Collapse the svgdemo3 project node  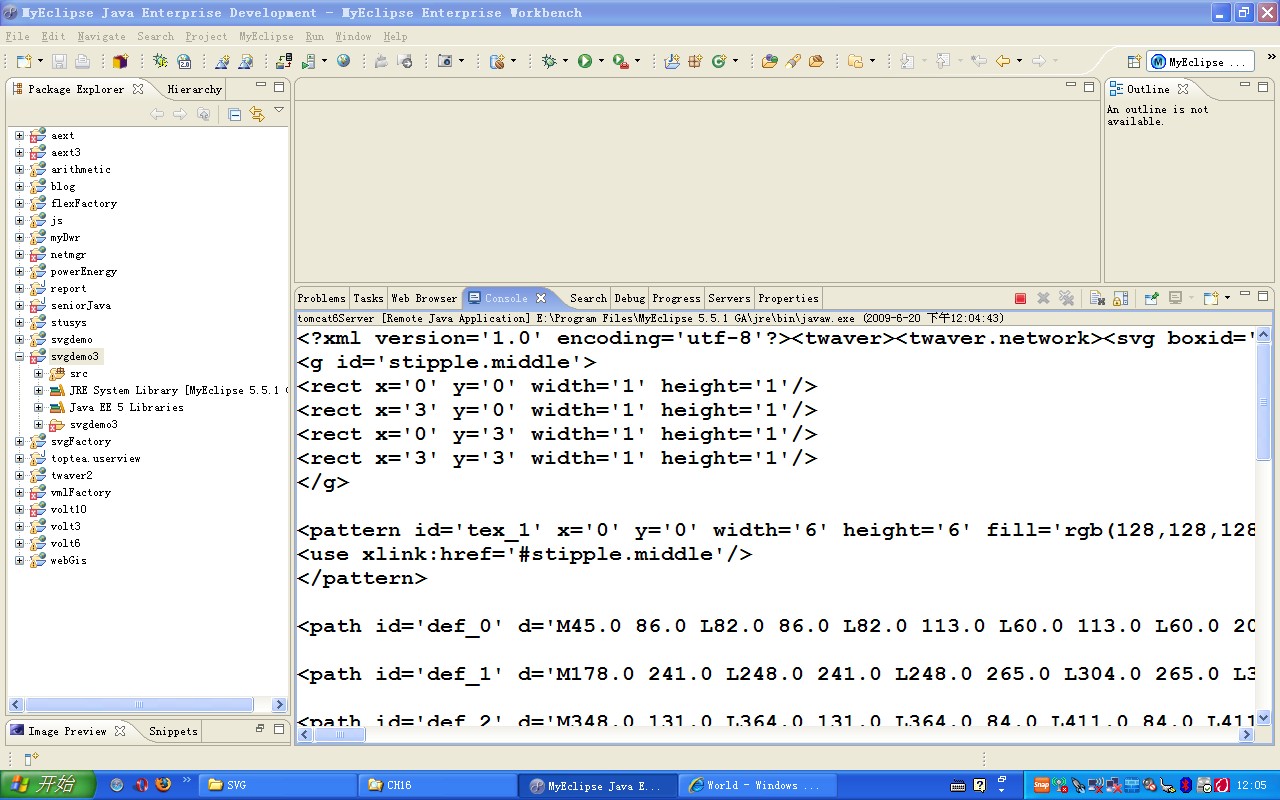pyautogui.click(x=19, y=356)
